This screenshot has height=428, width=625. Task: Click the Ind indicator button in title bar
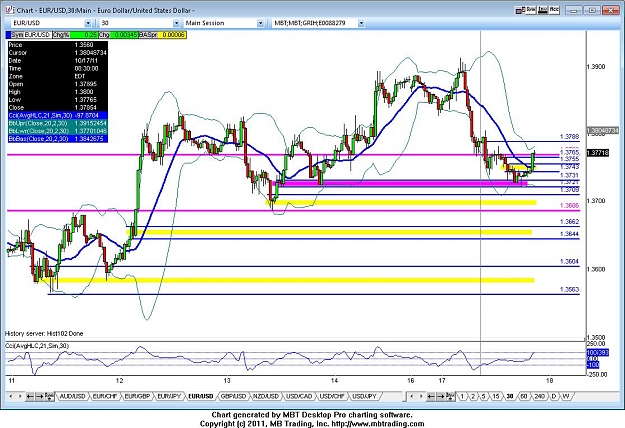pos(542,10)
